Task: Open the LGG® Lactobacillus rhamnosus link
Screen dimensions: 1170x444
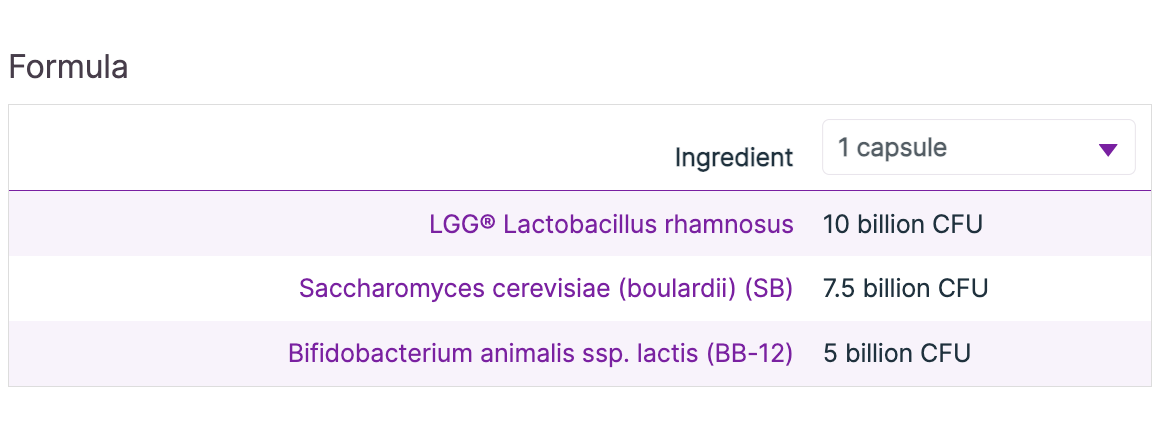Action: 611,224
